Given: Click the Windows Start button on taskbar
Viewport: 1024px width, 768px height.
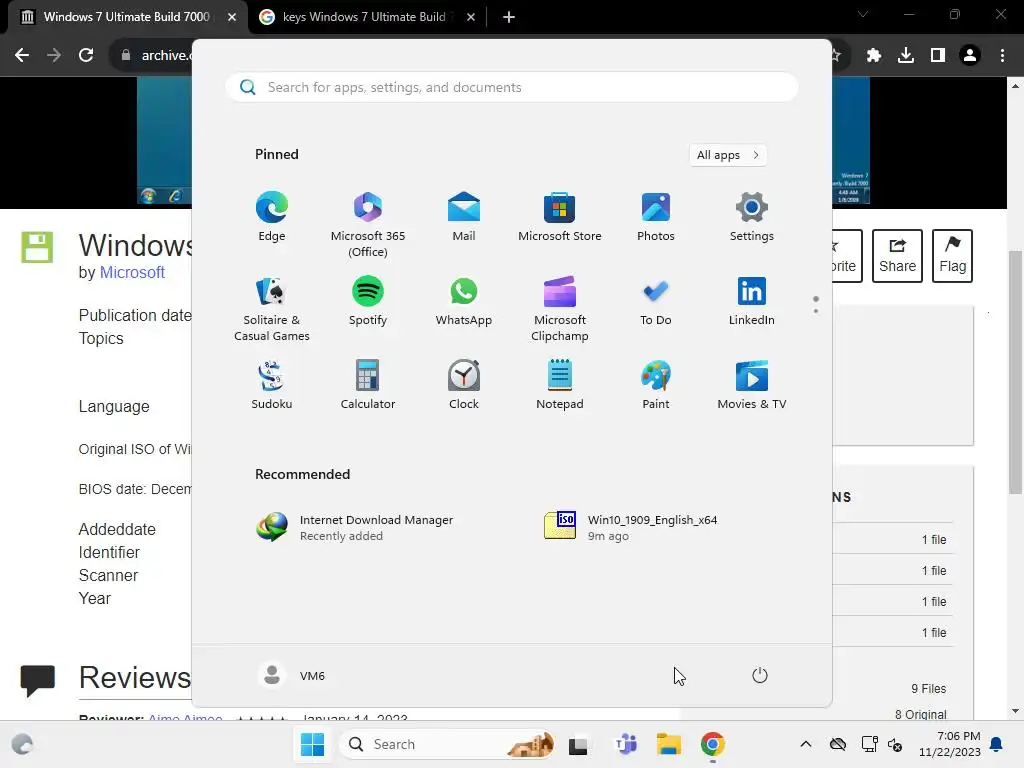Looking at the screenshot, I should (x=312, y=744).
